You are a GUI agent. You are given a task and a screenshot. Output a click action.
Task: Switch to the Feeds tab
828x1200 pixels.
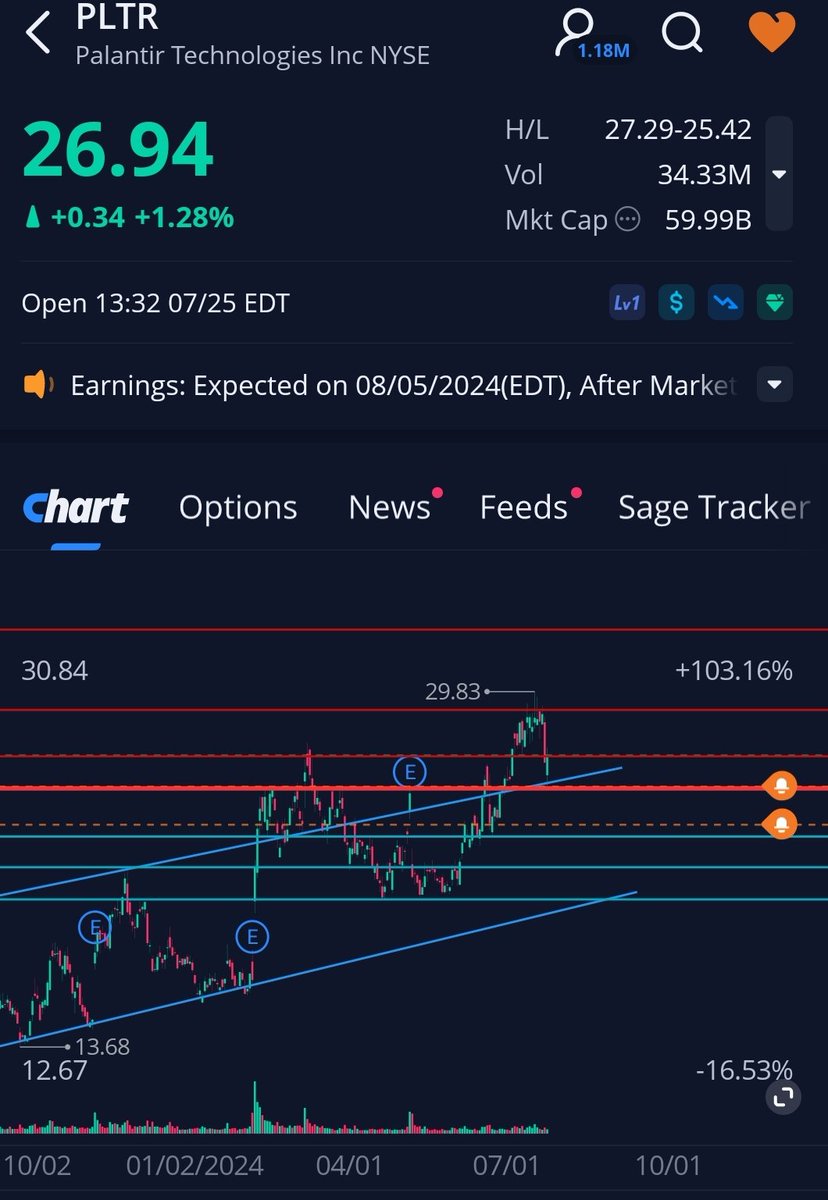[x=525, y=508]
